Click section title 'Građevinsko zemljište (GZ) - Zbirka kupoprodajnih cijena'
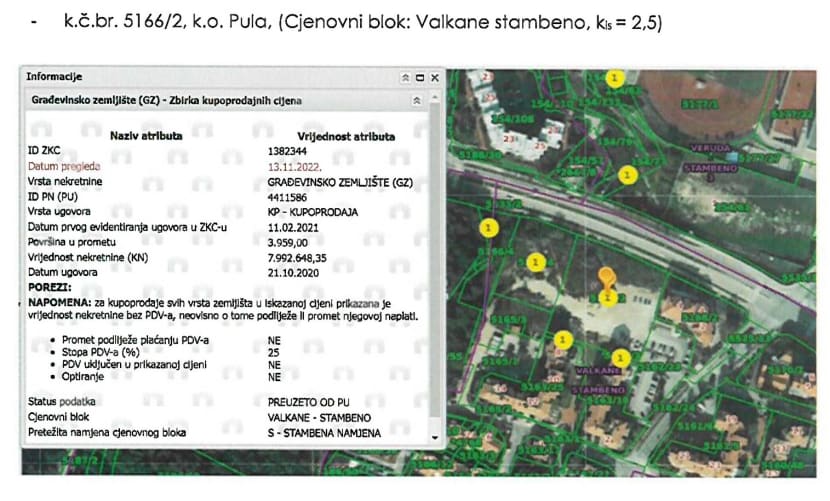Viewport: 830px width, 501px height. click(166, 100)
